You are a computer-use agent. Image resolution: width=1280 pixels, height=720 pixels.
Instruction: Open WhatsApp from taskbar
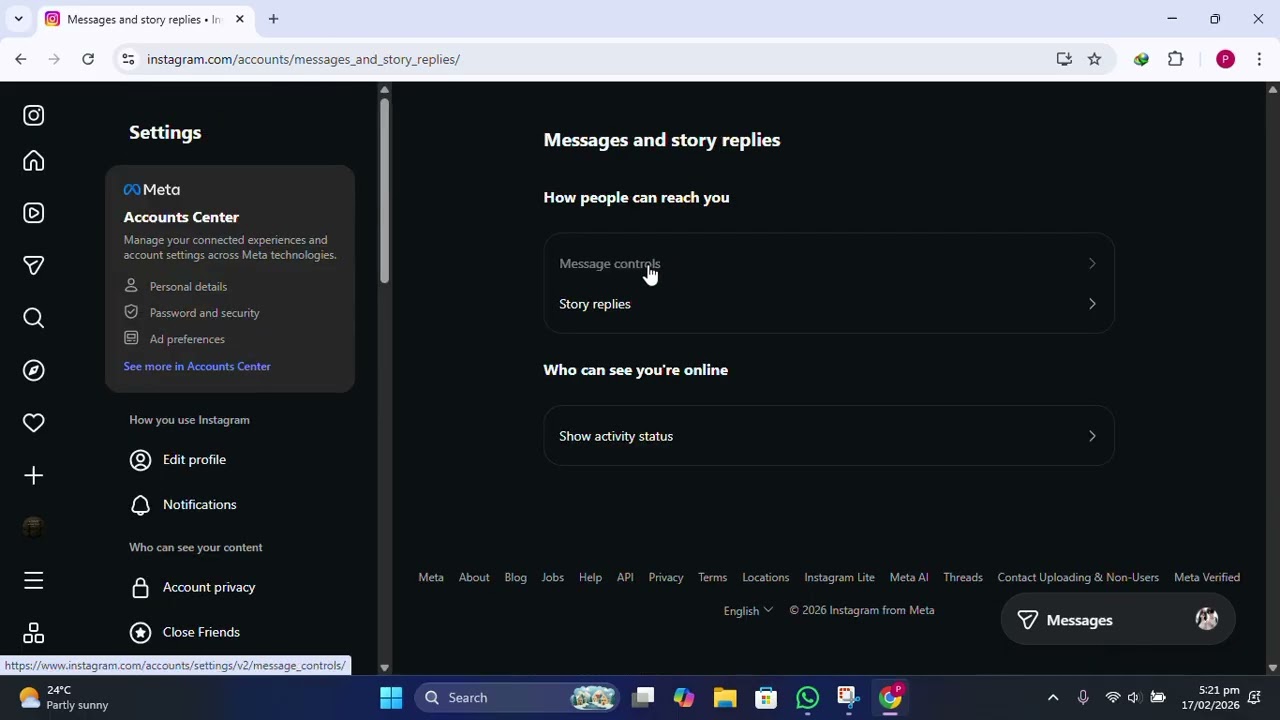tap(807, 698)
